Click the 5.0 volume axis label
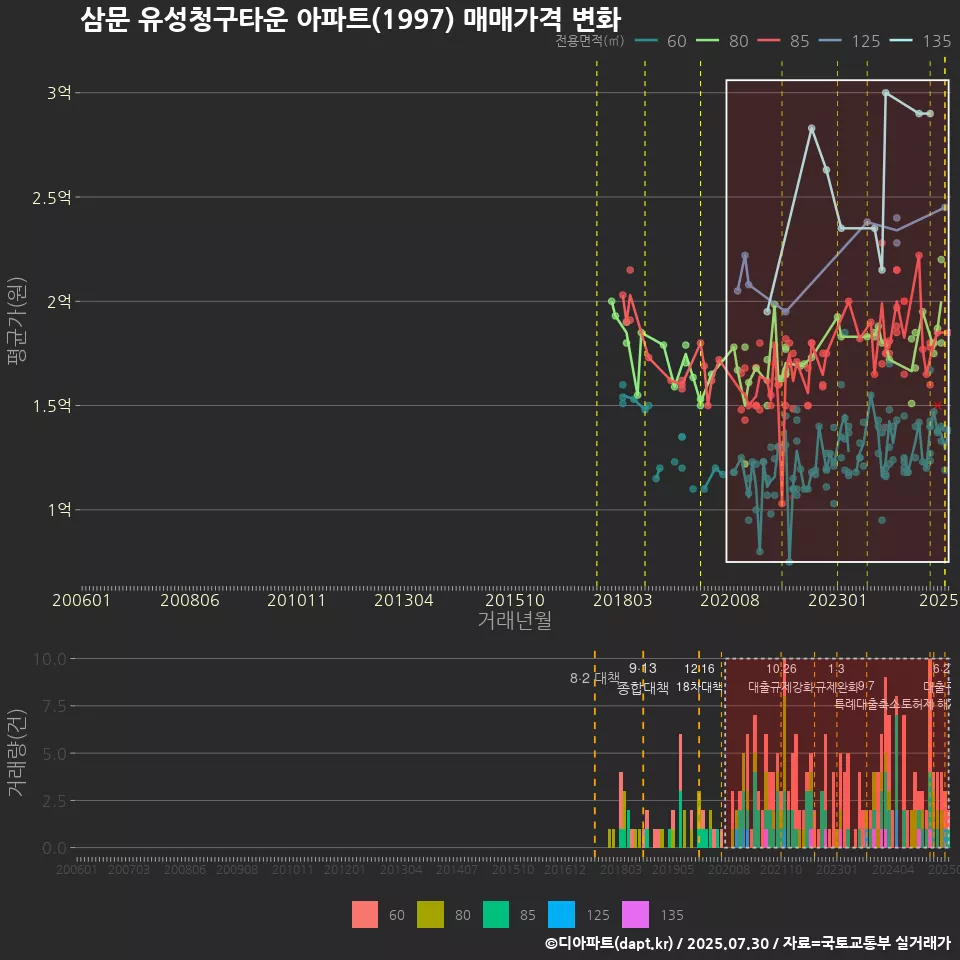The image size is (960, 960). [x=54, y=754]
